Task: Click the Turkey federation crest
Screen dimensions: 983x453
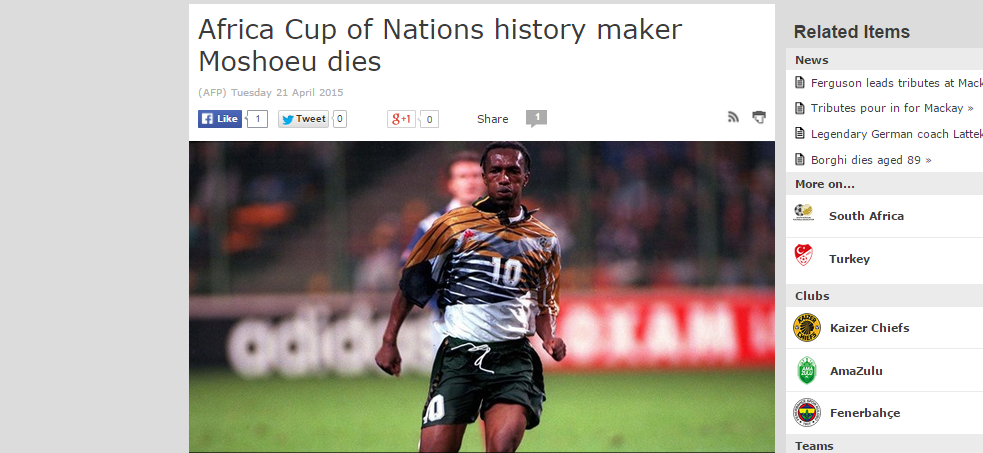Action: pyautogui.click(x=803, y=256)
